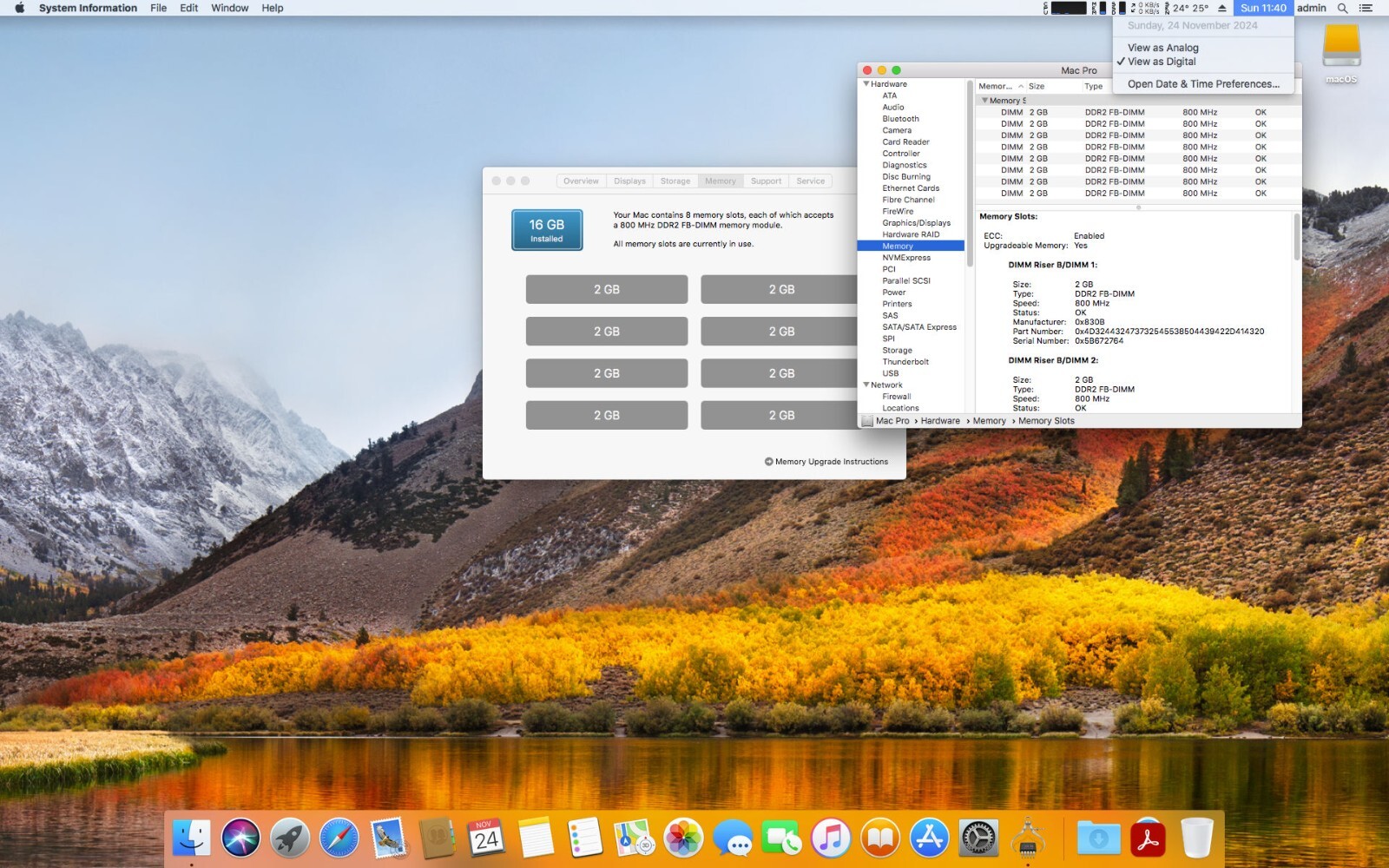Open FaceTime app in dock
Viewport: 1389px width, 868px height.
(x=781, y=838)
